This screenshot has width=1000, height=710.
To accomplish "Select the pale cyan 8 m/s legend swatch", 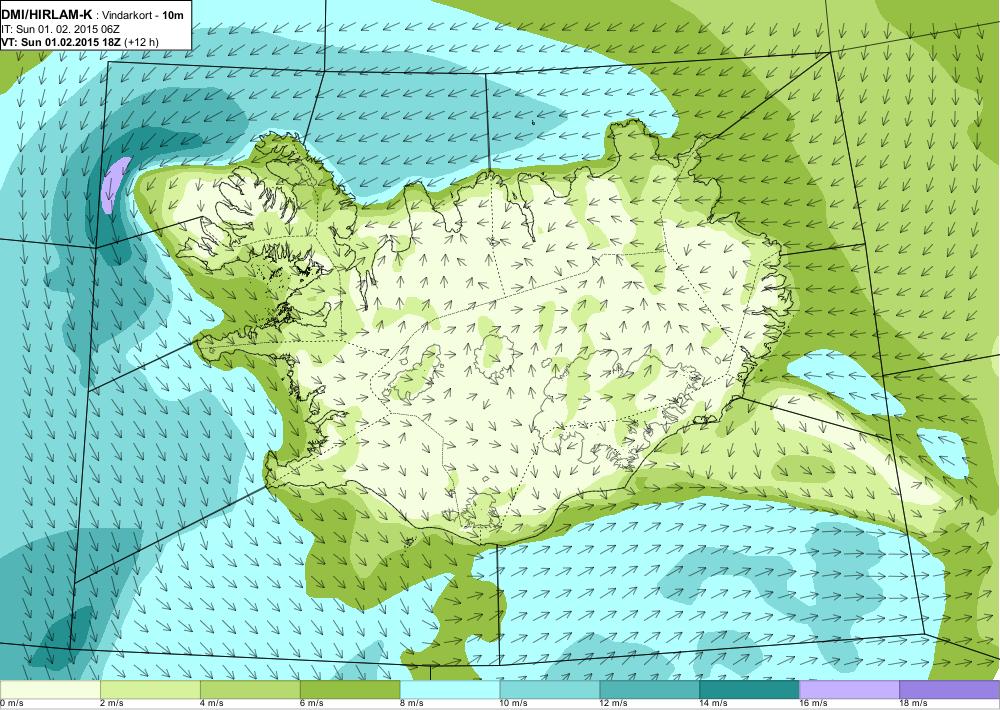I will click(x=450, y=690).
